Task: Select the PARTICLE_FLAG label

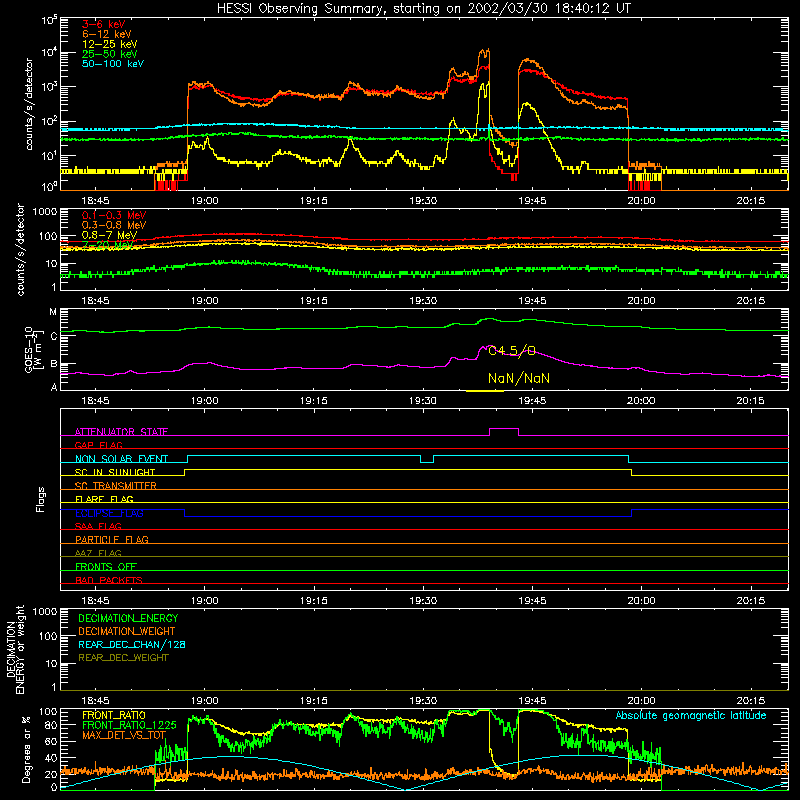Action: 112,539
